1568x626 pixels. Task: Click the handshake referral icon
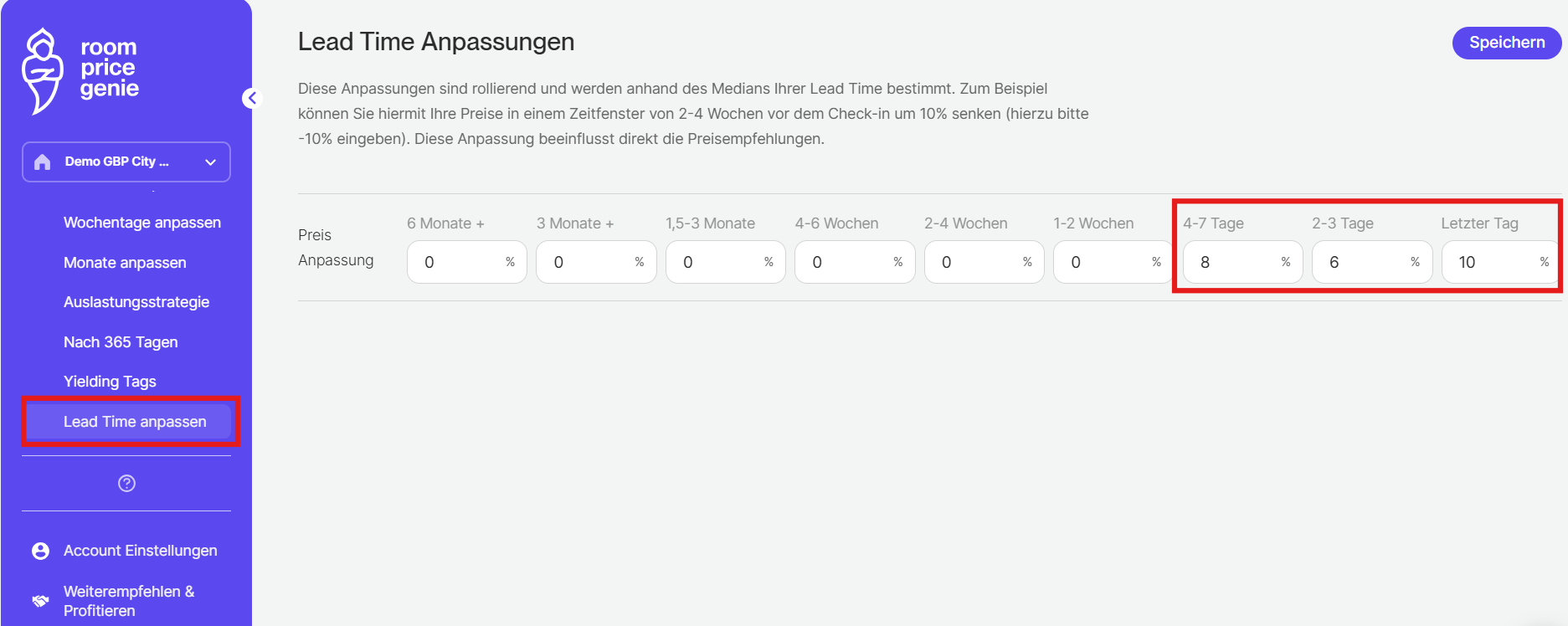point(40,601)
